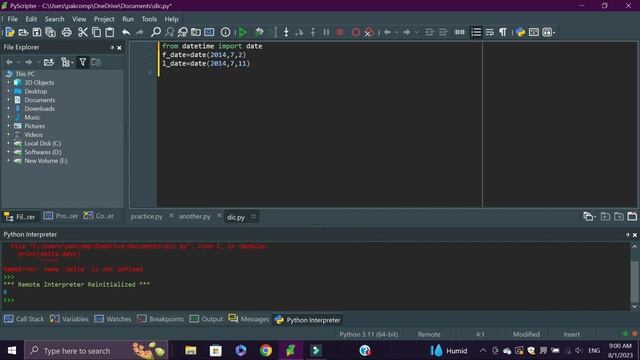Open the Tools menu
This screenshot has width=640, height=360.
click(149, 19)
